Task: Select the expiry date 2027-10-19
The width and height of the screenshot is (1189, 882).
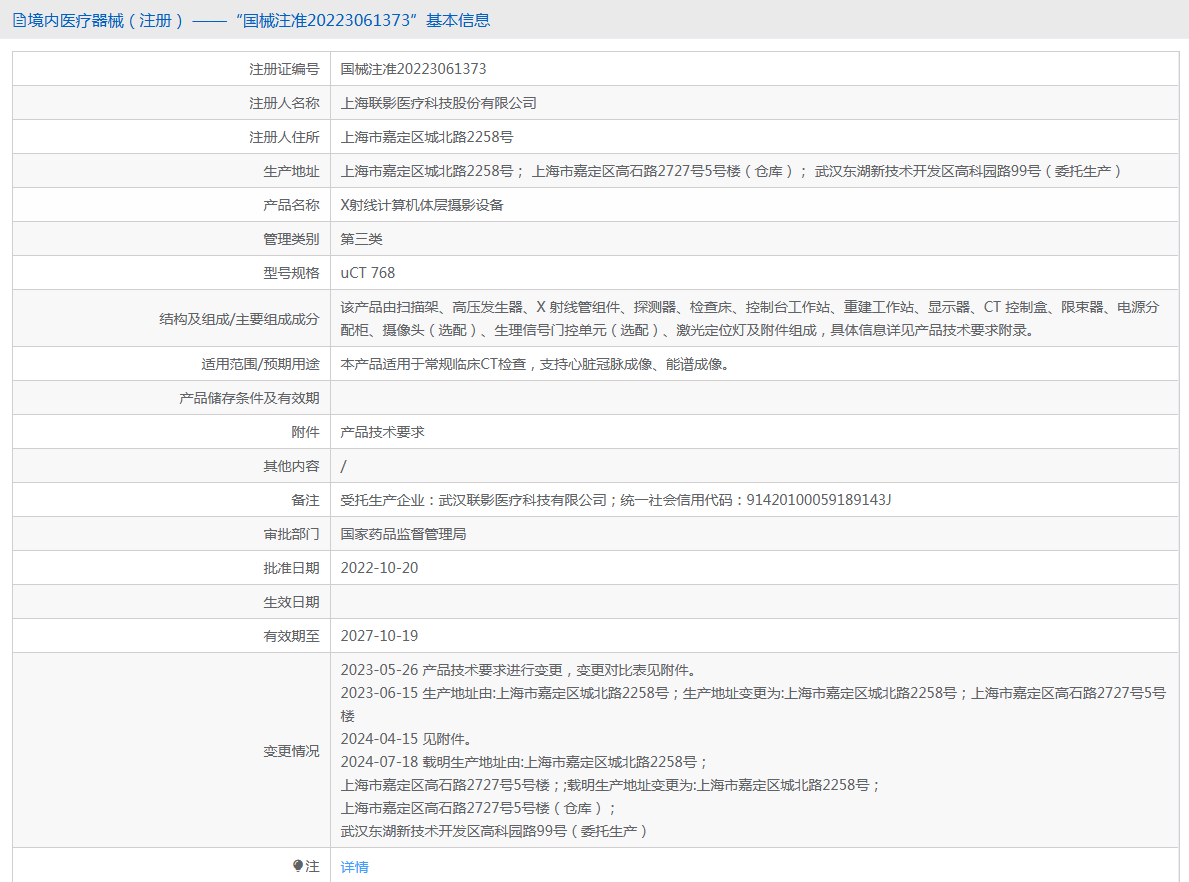Action: (x=379, y=636)
